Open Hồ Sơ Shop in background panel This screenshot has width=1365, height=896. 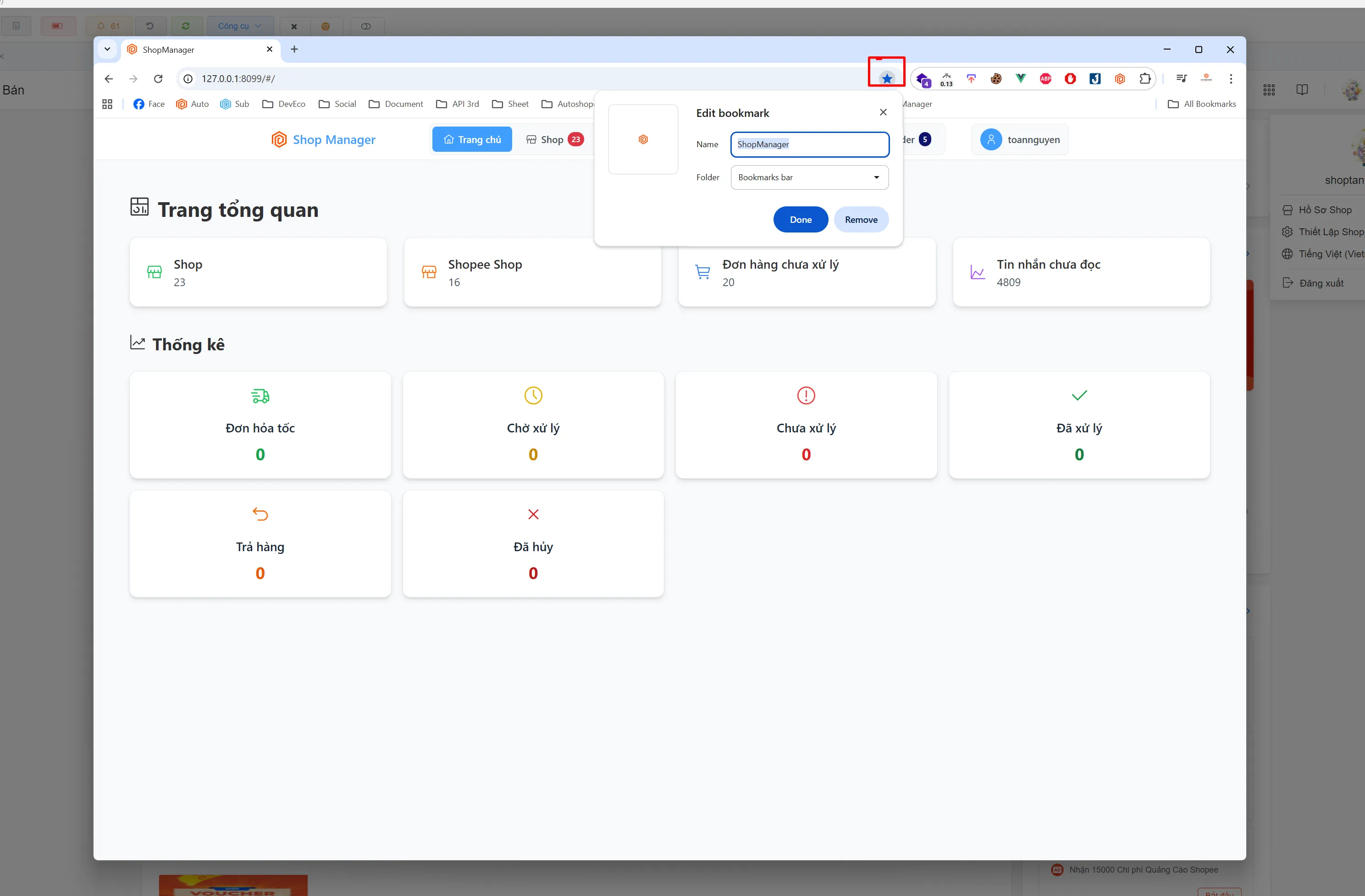1317,210
